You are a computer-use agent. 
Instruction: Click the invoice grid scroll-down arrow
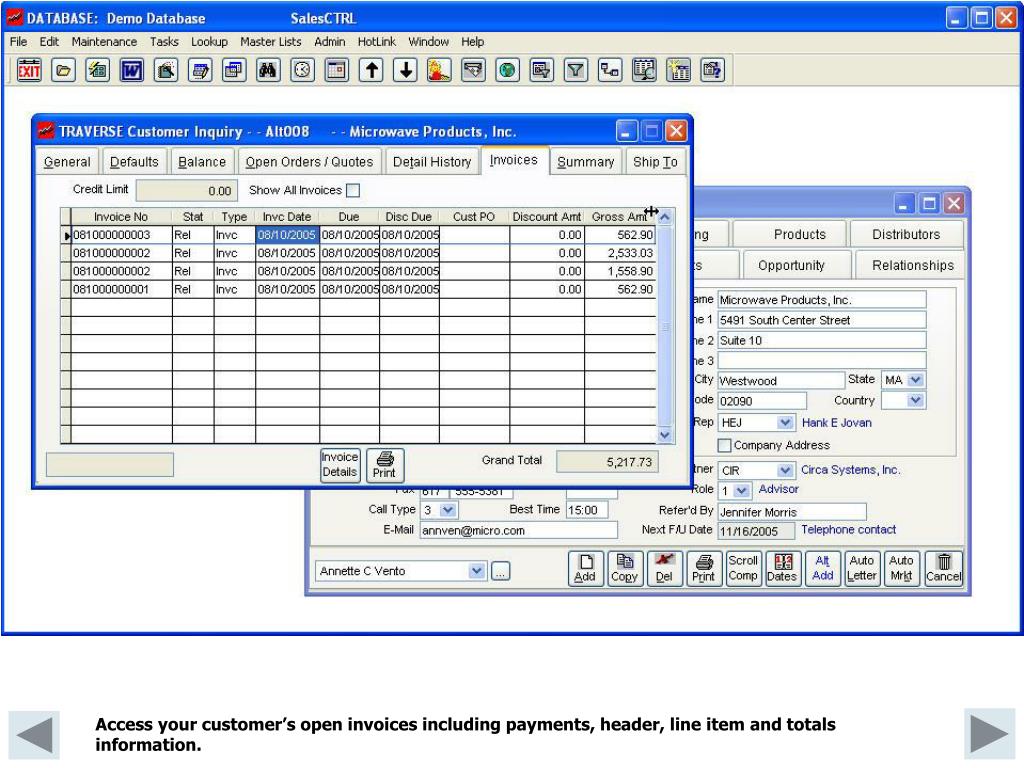665,435
